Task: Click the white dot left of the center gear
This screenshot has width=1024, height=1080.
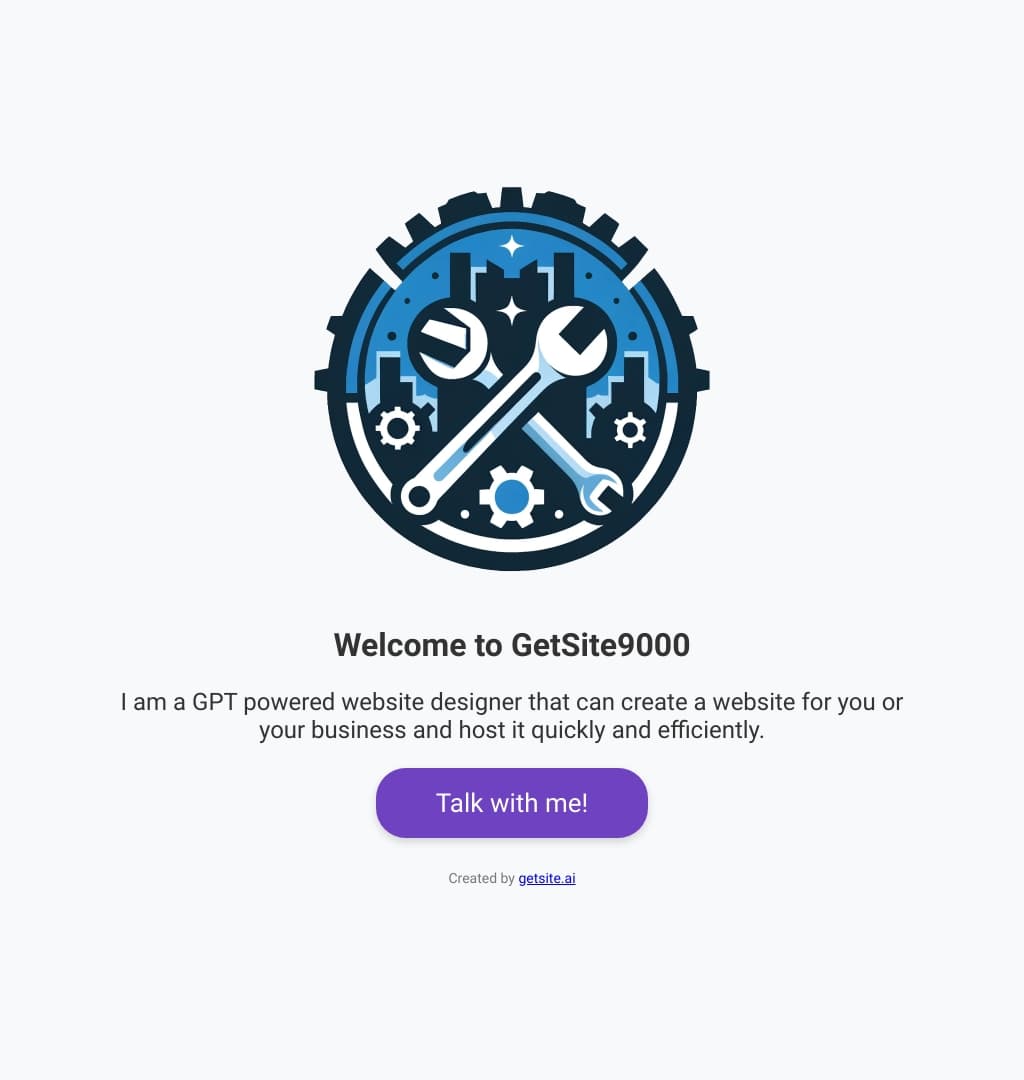Action: coord(465,515)
